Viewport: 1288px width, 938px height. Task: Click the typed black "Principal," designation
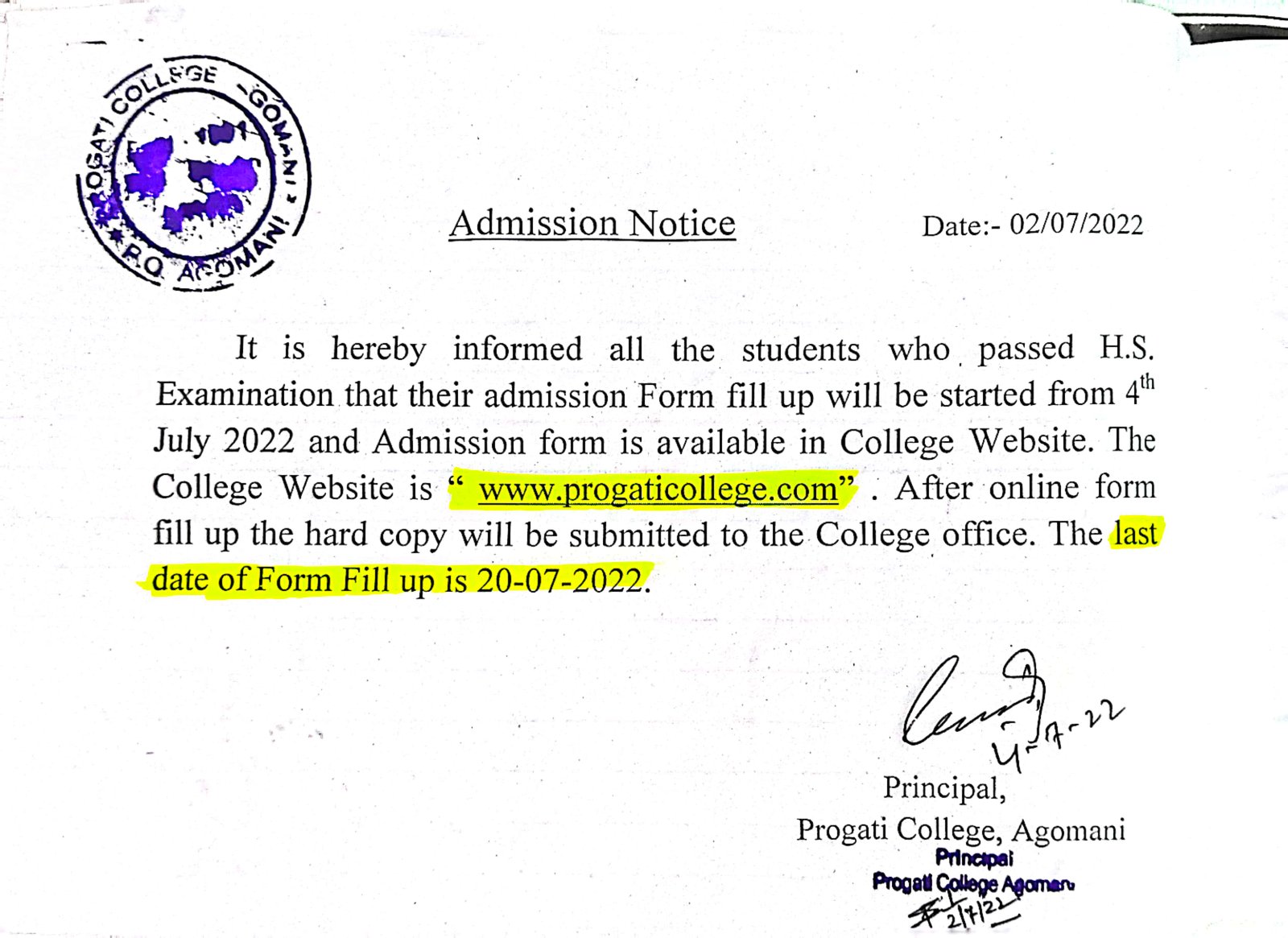click(x=943, y=787)
